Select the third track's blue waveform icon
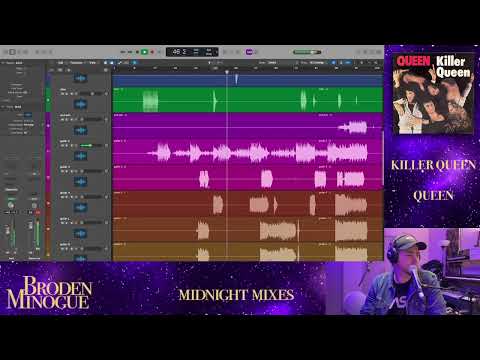The width and height of the screenshot is (480, 360). pos(80,130)
